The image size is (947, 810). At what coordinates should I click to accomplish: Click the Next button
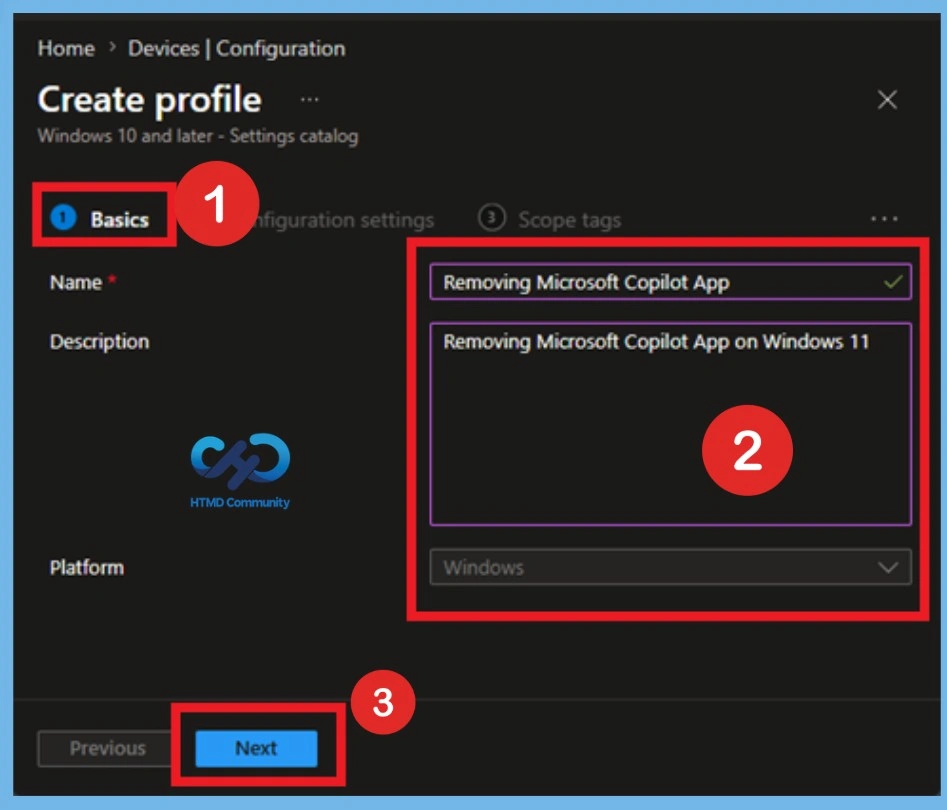coord(256,748)
